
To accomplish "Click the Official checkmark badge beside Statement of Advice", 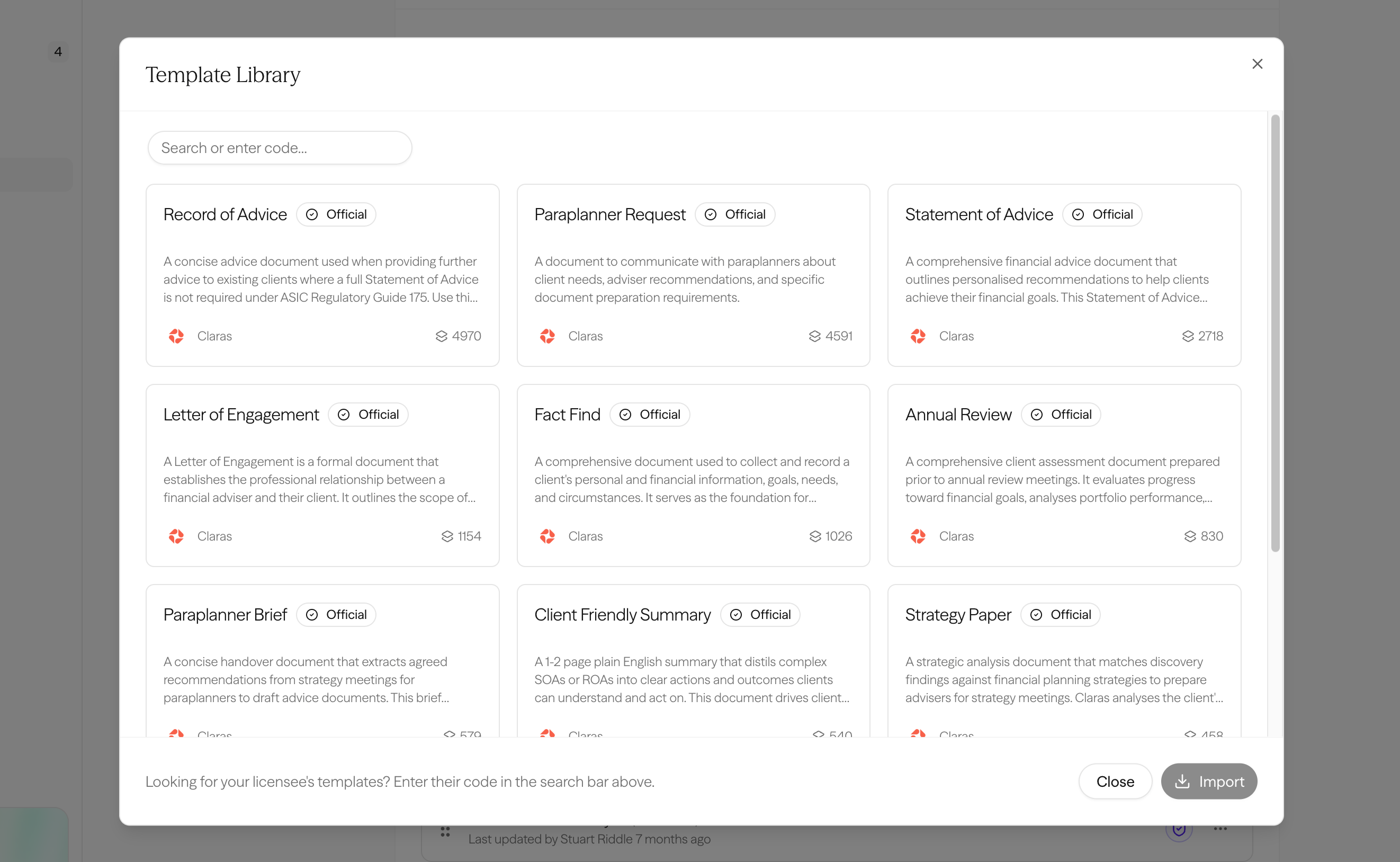I will [x=1102, y=214].
